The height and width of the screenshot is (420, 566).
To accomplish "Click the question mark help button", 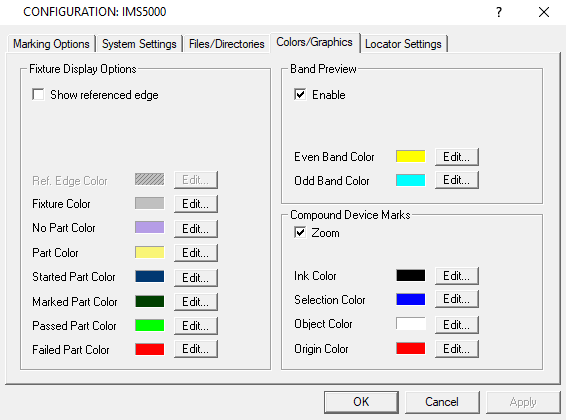I will pos(498,12).
